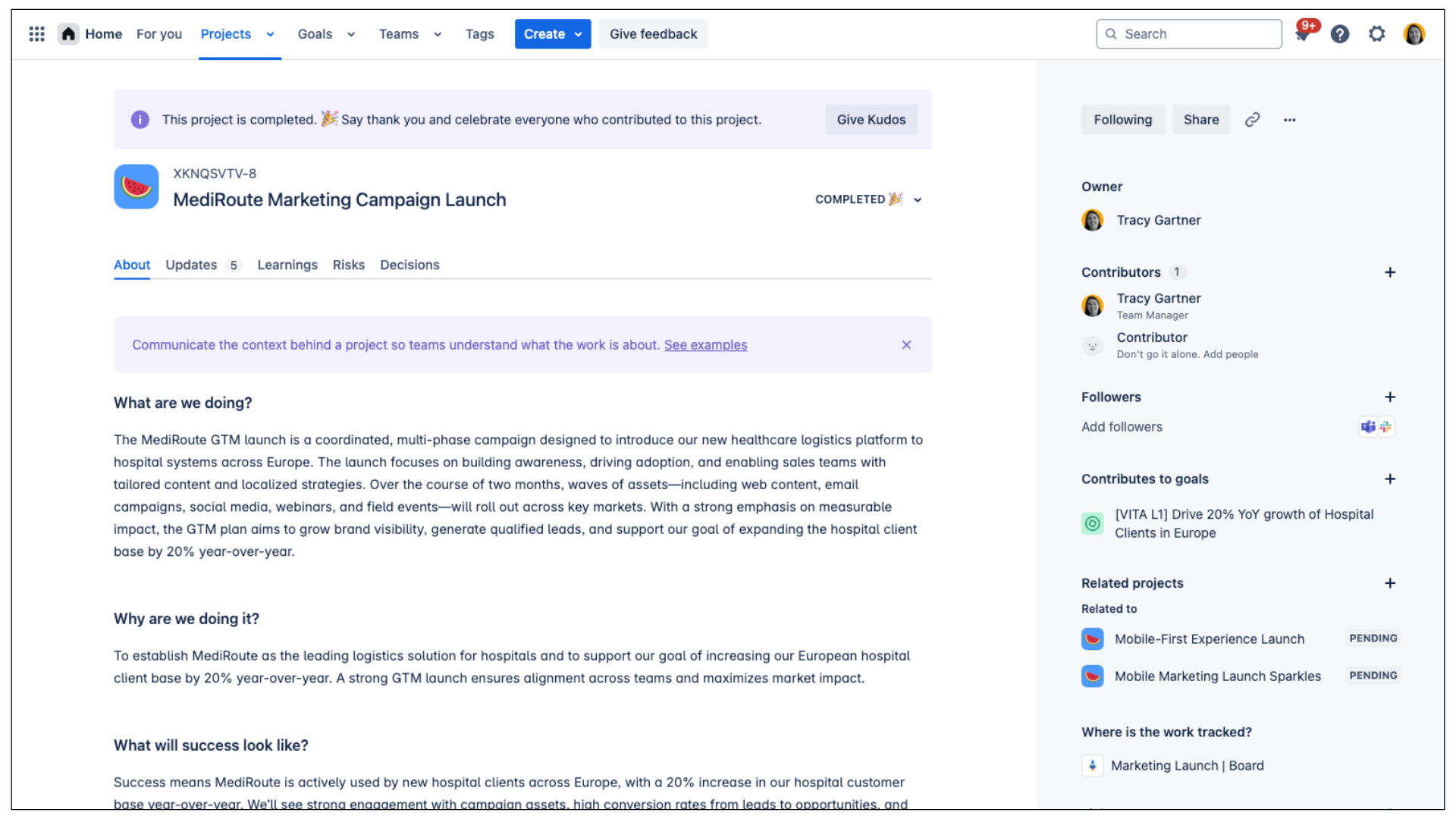Add followers via Slack icon

[x=1385, y=426]
